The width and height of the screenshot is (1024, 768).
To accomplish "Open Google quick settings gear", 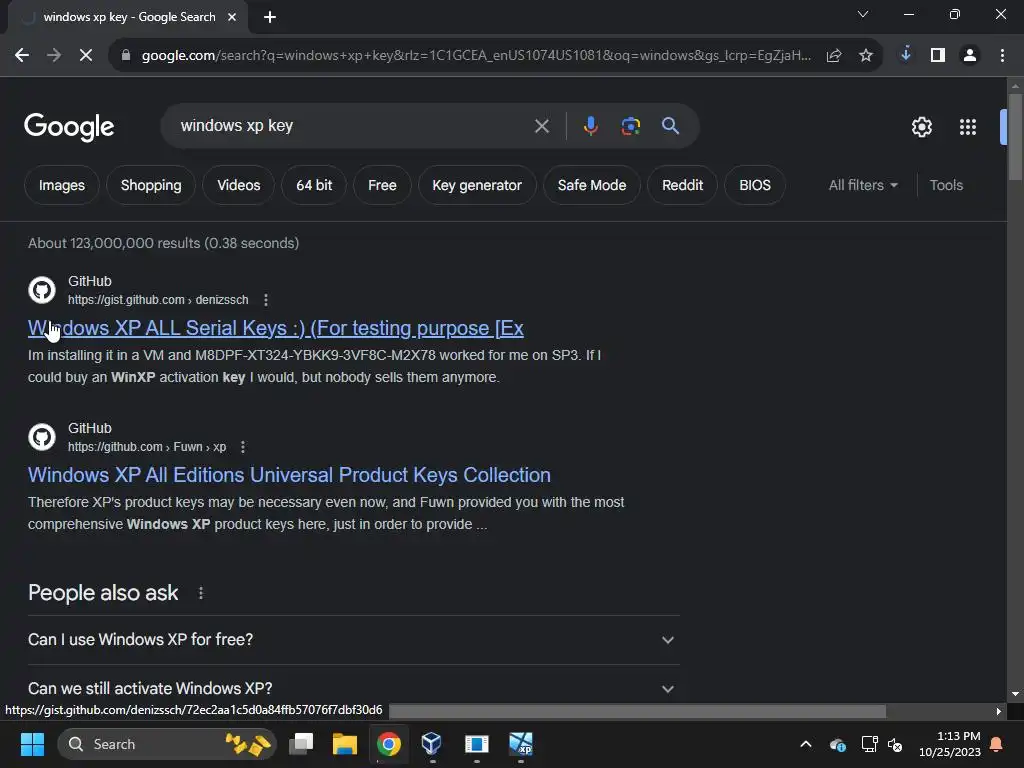I will (x=921, y=127).
